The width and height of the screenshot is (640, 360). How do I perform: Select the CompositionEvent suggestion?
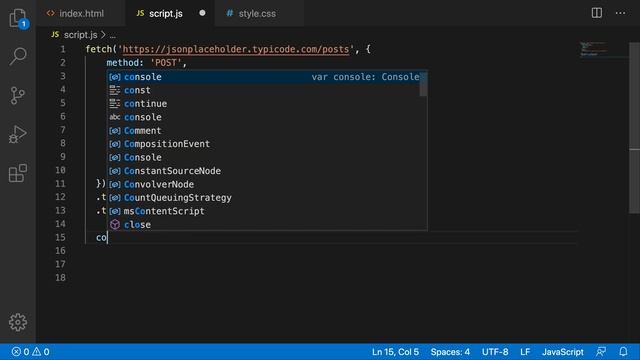point(264,144)
